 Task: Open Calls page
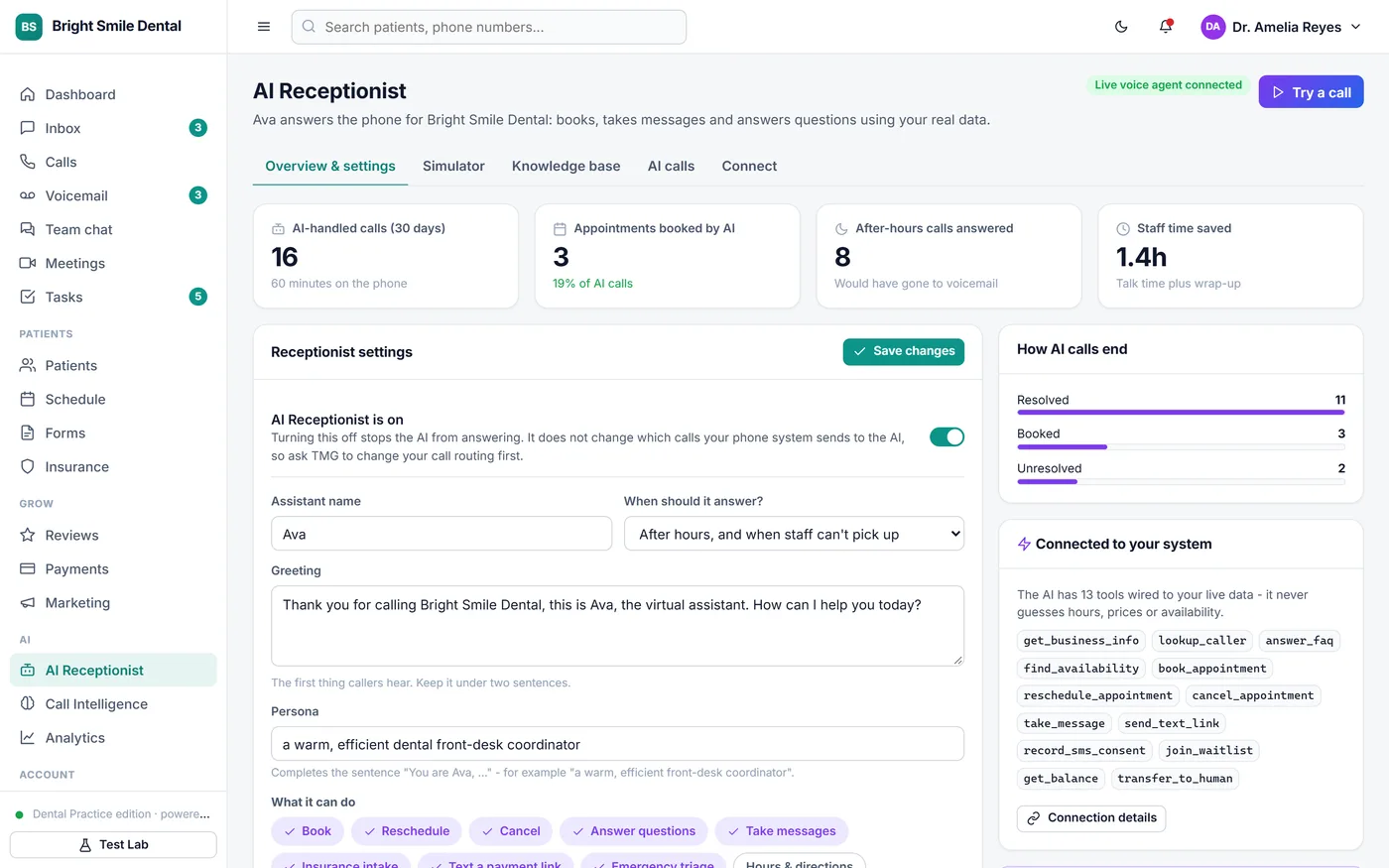[x=113, y=162]
